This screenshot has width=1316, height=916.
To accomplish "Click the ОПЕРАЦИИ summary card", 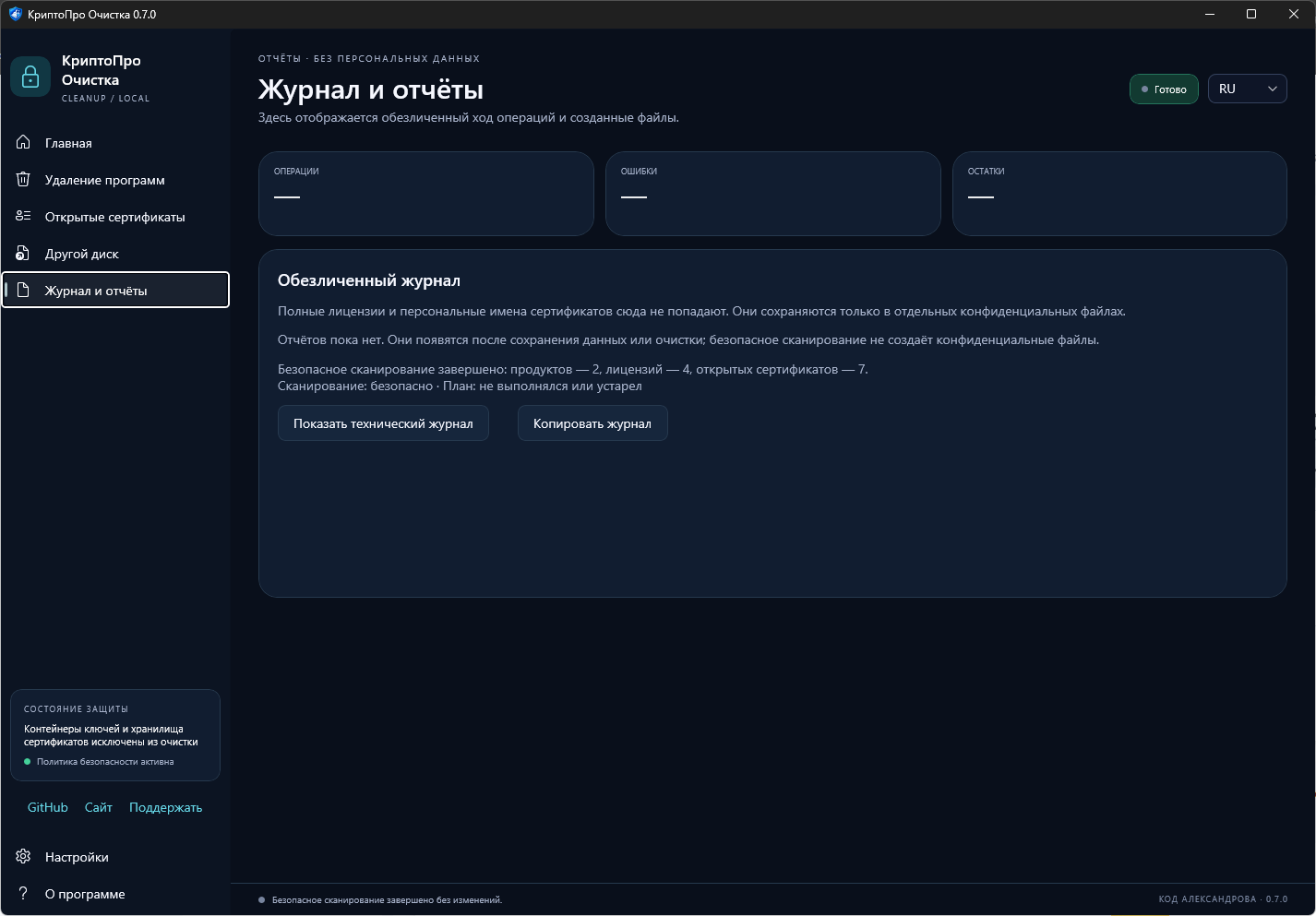I will tap(425, 194).
